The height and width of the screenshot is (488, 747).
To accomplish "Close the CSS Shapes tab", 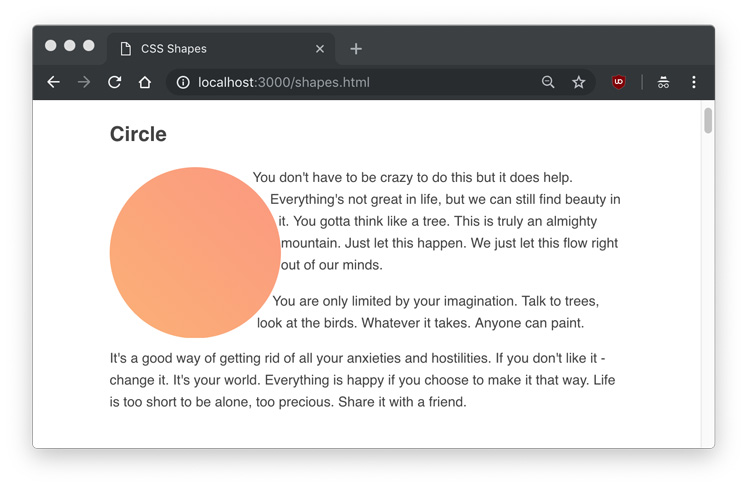I will (x=320, y=48).
